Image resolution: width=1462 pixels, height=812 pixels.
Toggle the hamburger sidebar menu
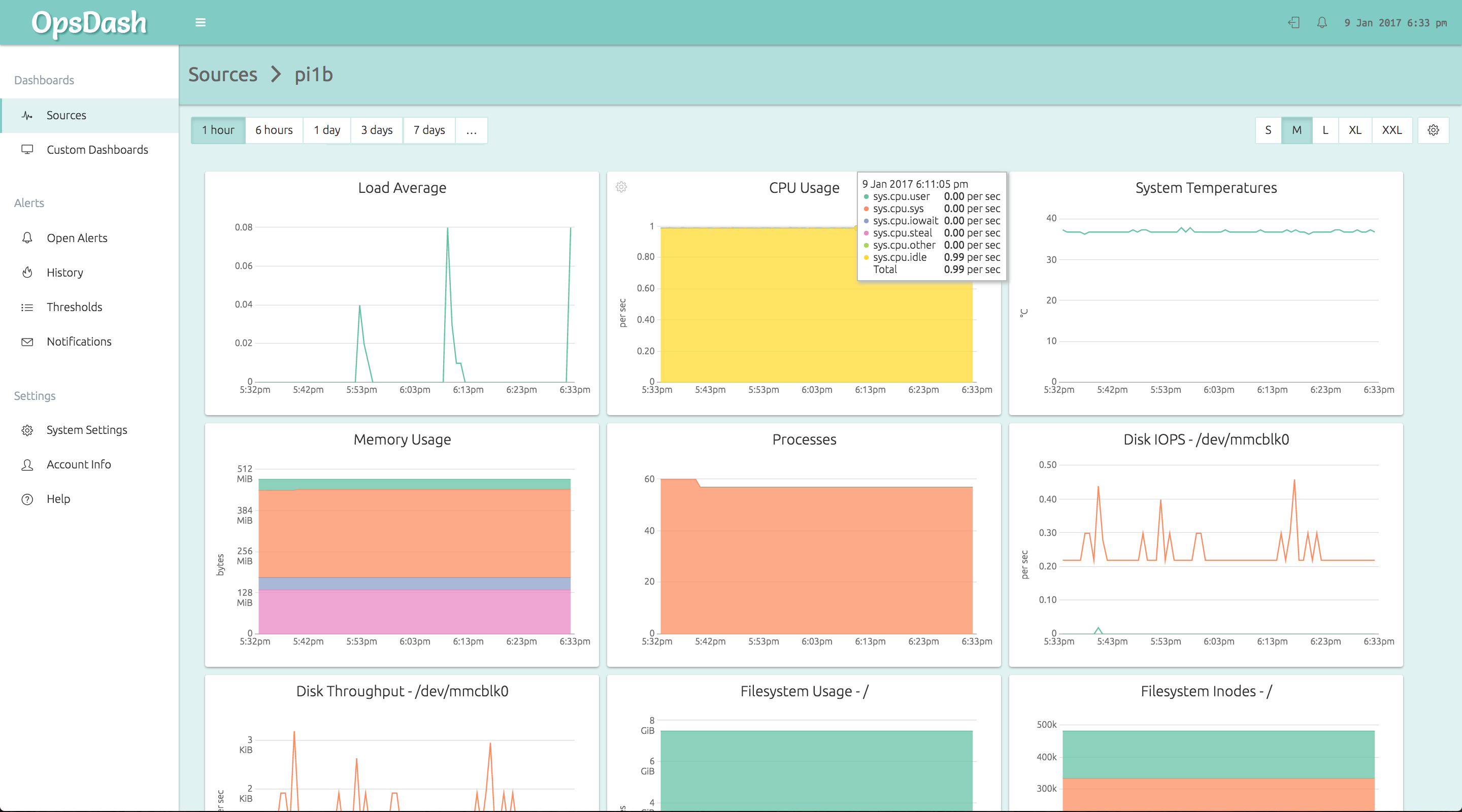pyautogui.click(x=201, y=23)
